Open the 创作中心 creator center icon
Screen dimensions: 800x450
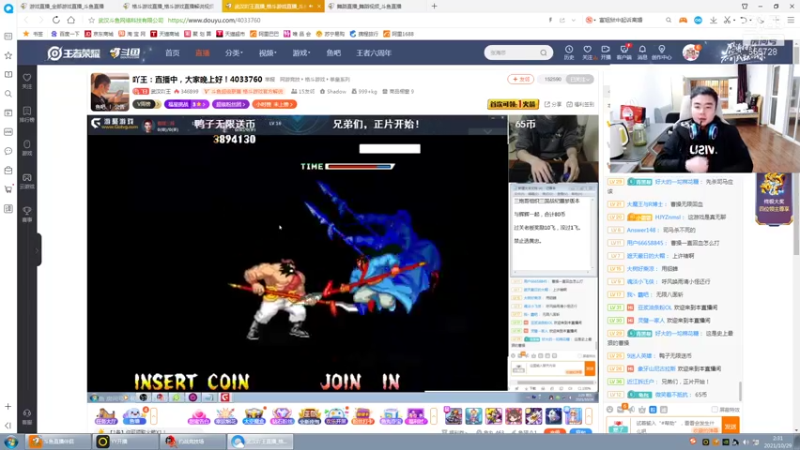[661, 52]
